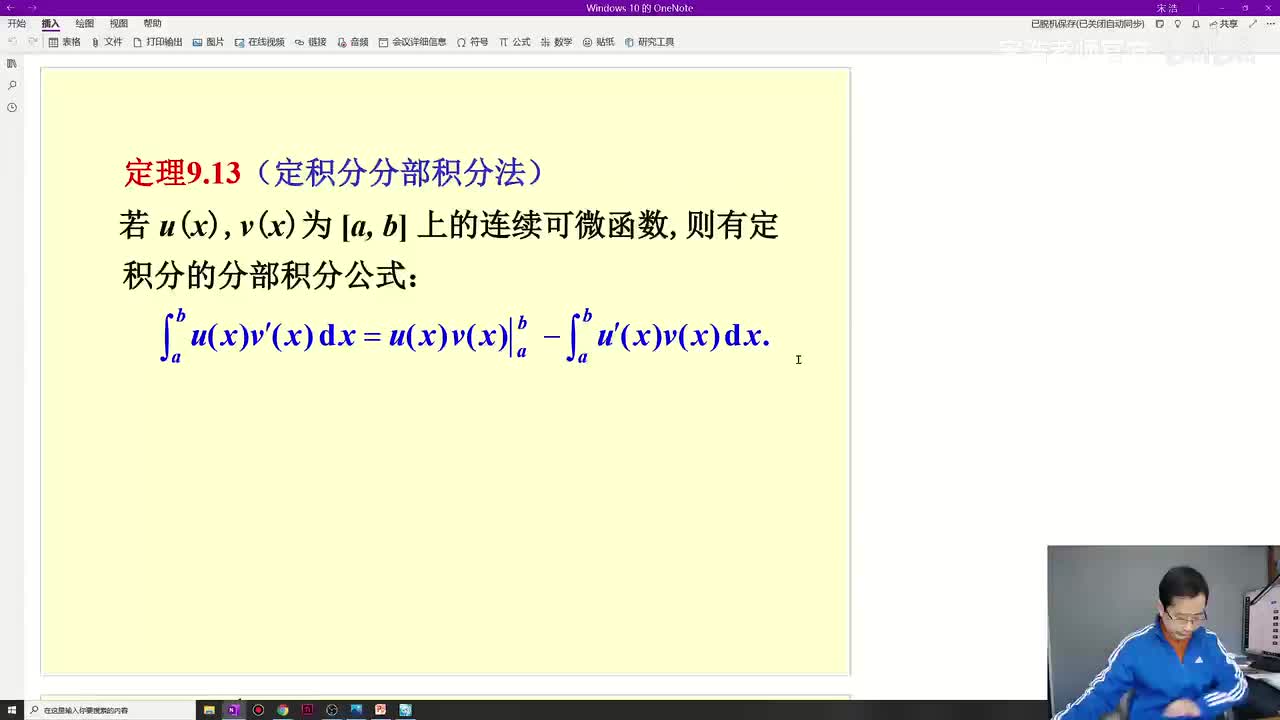Open the Windows Start menu
The image size is (1280, 720).
(x=11, y=710)
